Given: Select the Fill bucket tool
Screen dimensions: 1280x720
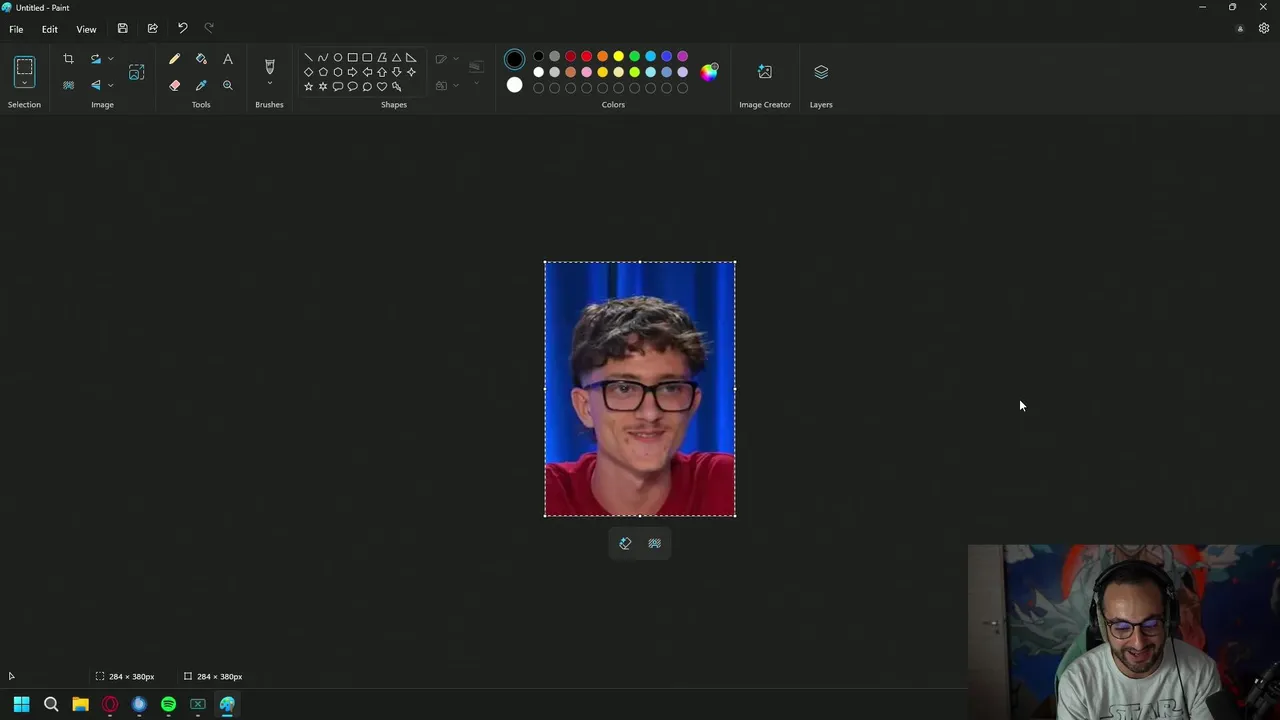Looking at the screenshot, I should point(201,59).
